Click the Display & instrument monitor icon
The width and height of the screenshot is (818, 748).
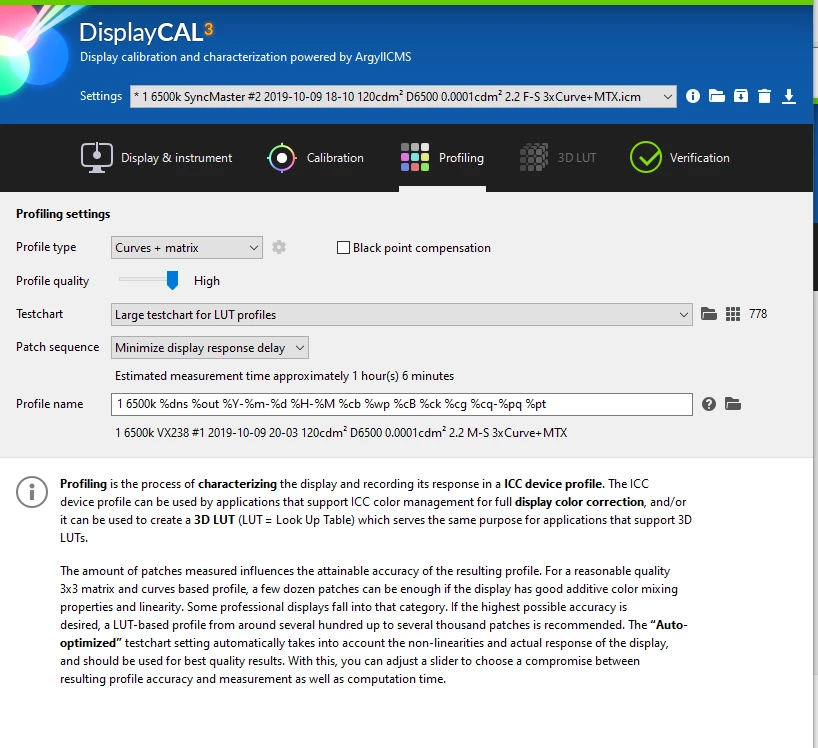[x=97, y=158]
